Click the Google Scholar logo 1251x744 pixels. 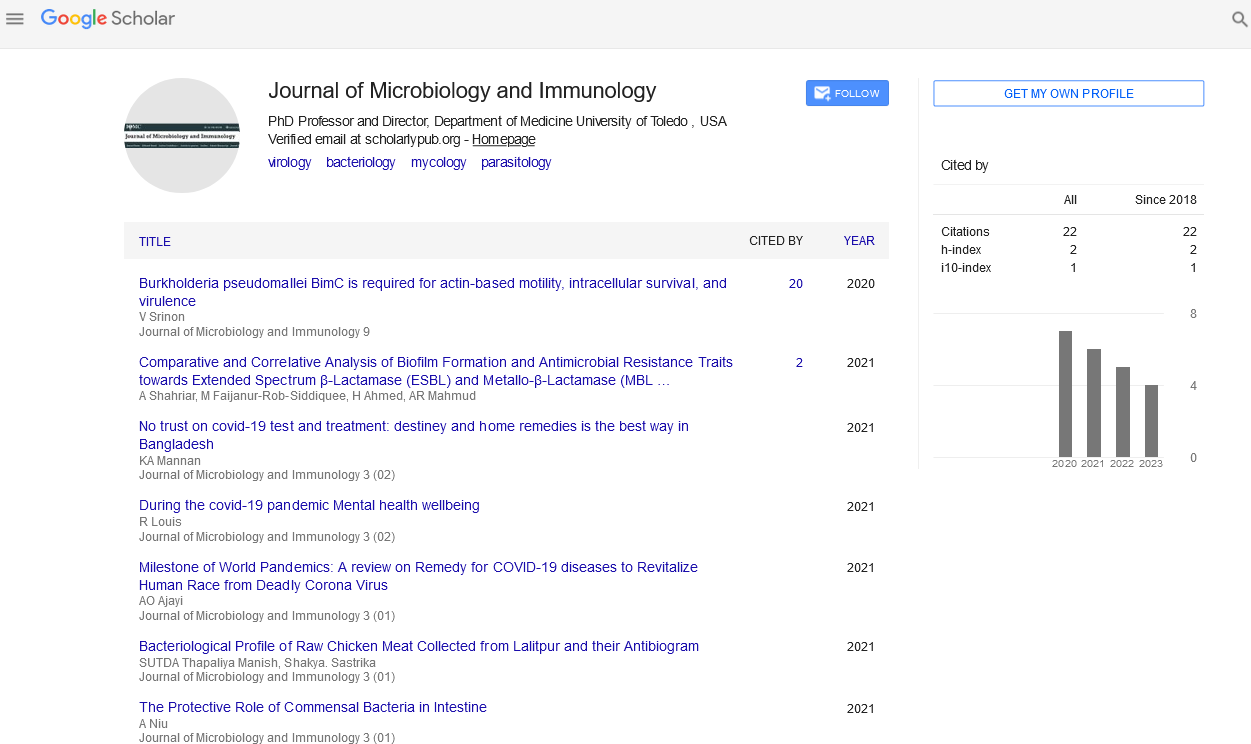[108, 19]
